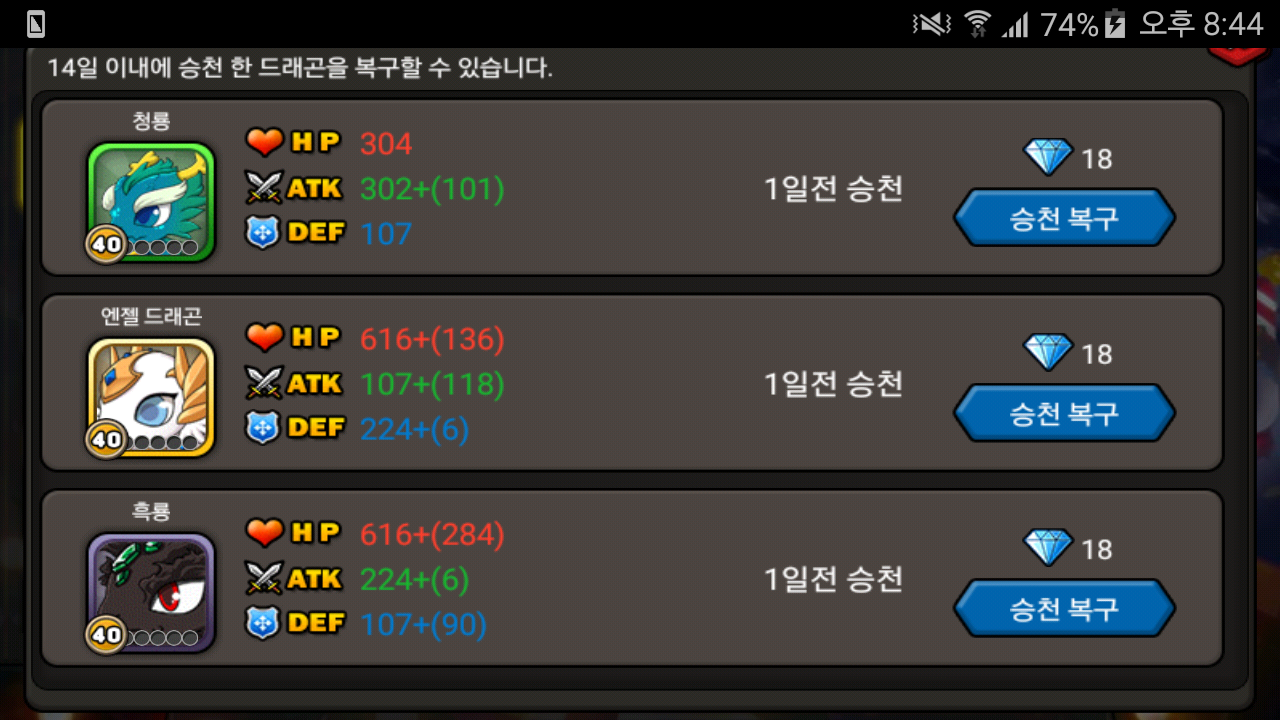Viewport: 1280px width, 720px height.
Task: Click 승천 복구 button for 청룡
Action: (x=1064, y=218)
